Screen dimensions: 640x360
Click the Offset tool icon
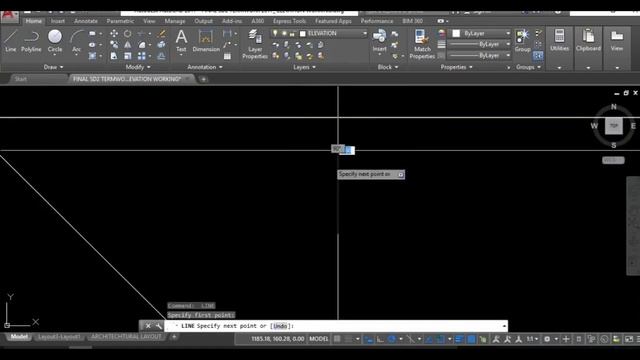click(162, 56)
